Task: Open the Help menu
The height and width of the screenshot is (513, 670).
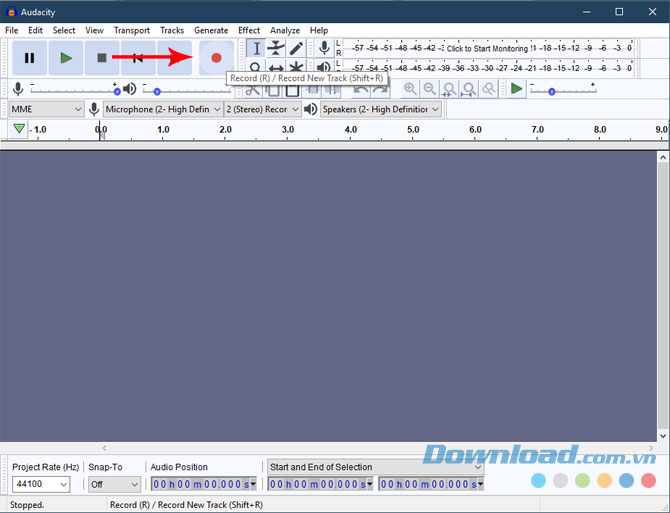Action: pyautogui.click(x=319, y=30)
